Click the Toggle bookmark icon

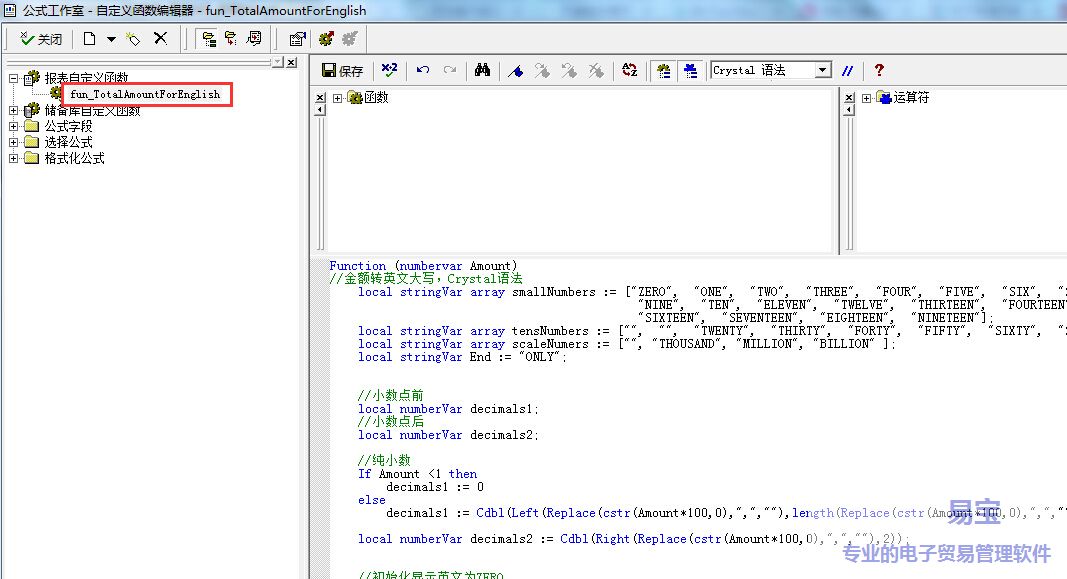[x=516, y=70]
